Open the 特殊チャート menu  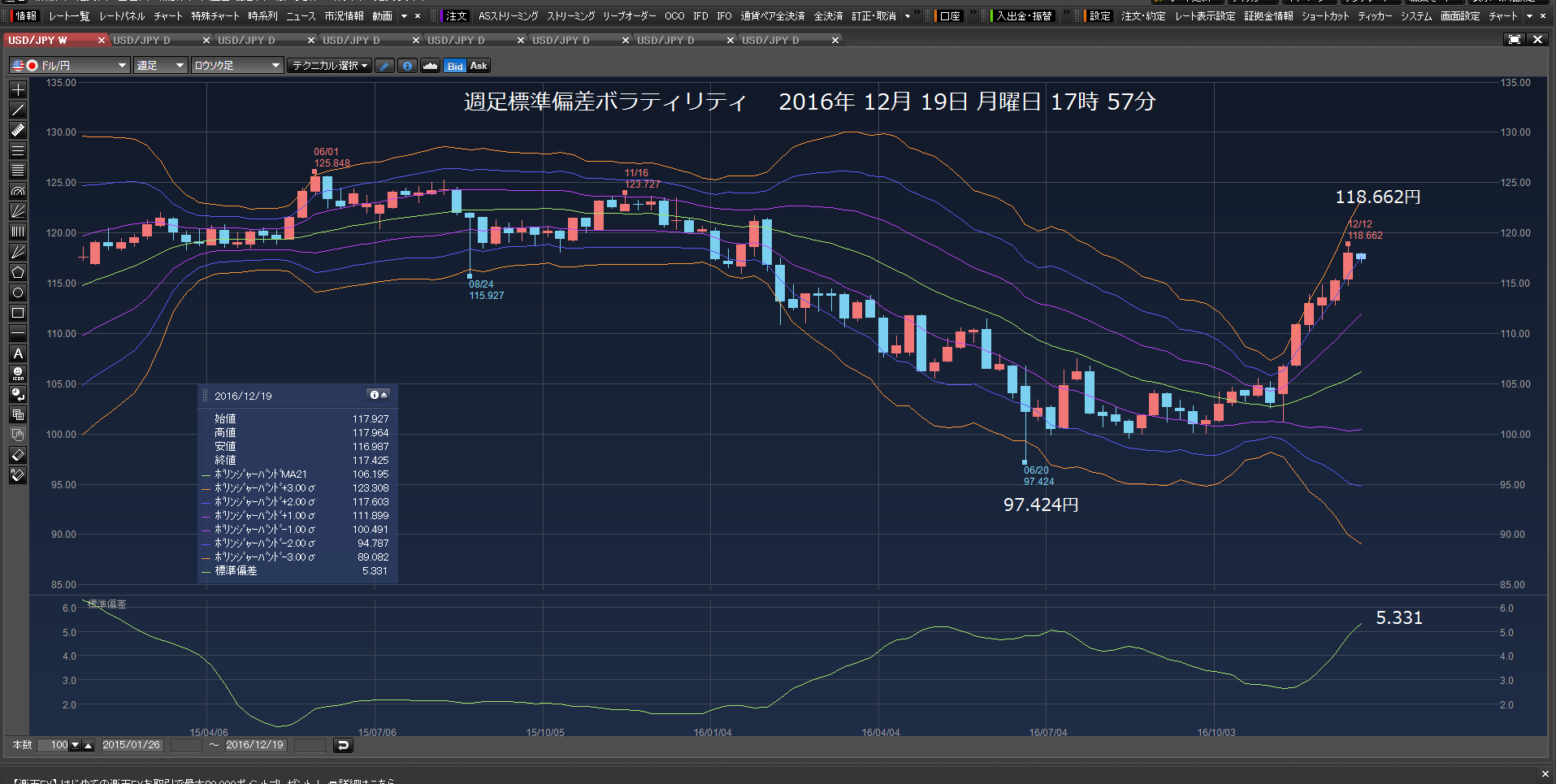coord(215,16)
